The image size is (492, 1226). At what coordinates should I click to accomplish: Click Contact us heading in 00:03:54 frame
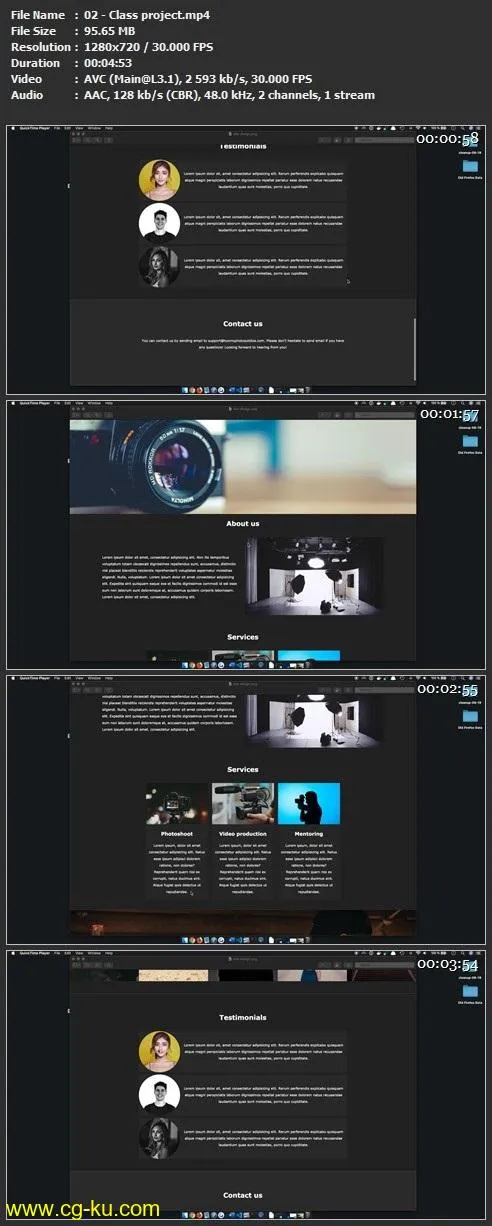243,1195
